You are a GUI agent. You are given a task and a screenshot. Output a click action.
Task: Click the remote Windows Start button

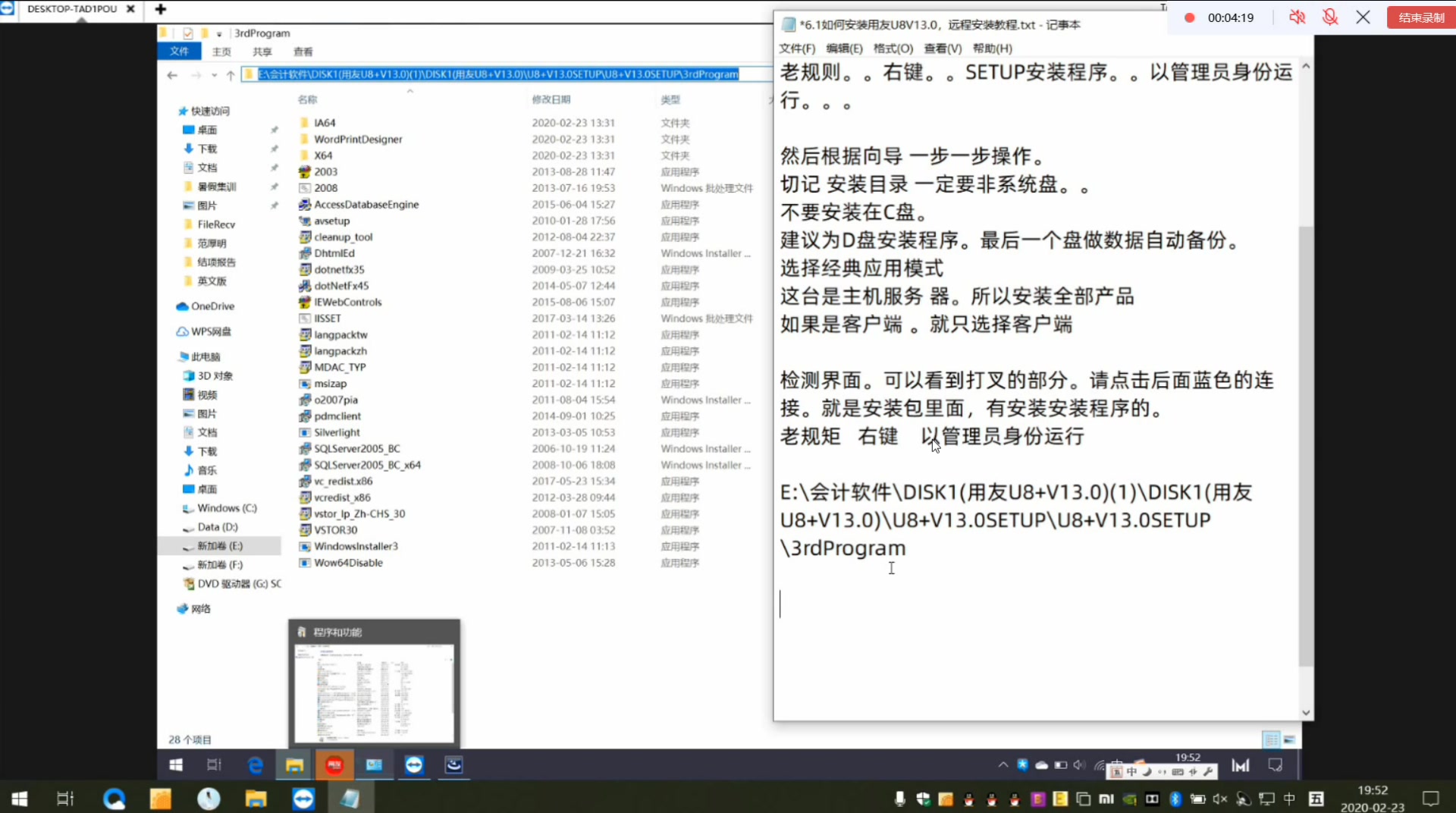tap(176, 765)
